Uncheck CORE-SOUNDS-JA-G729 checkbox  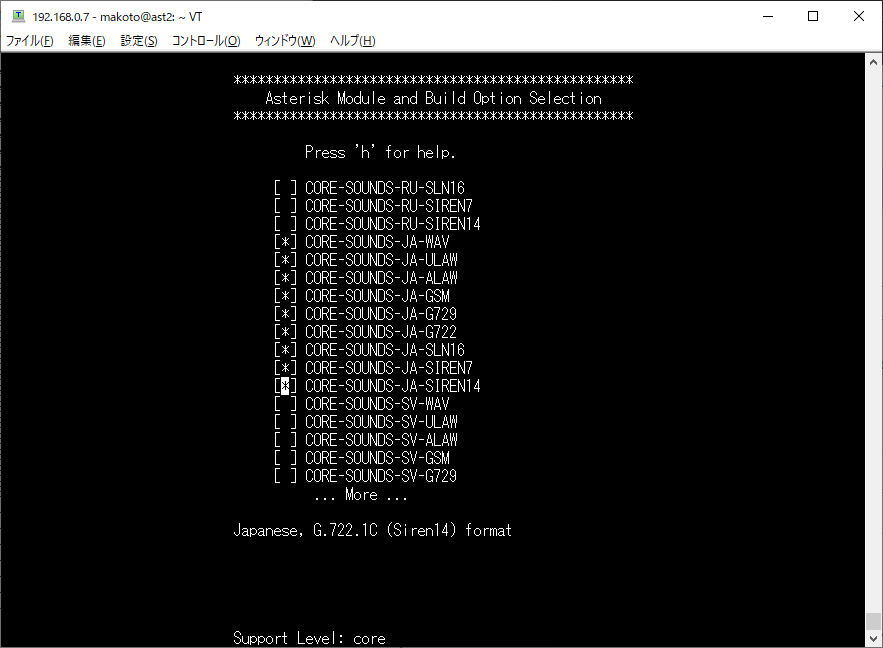point(285,314)
